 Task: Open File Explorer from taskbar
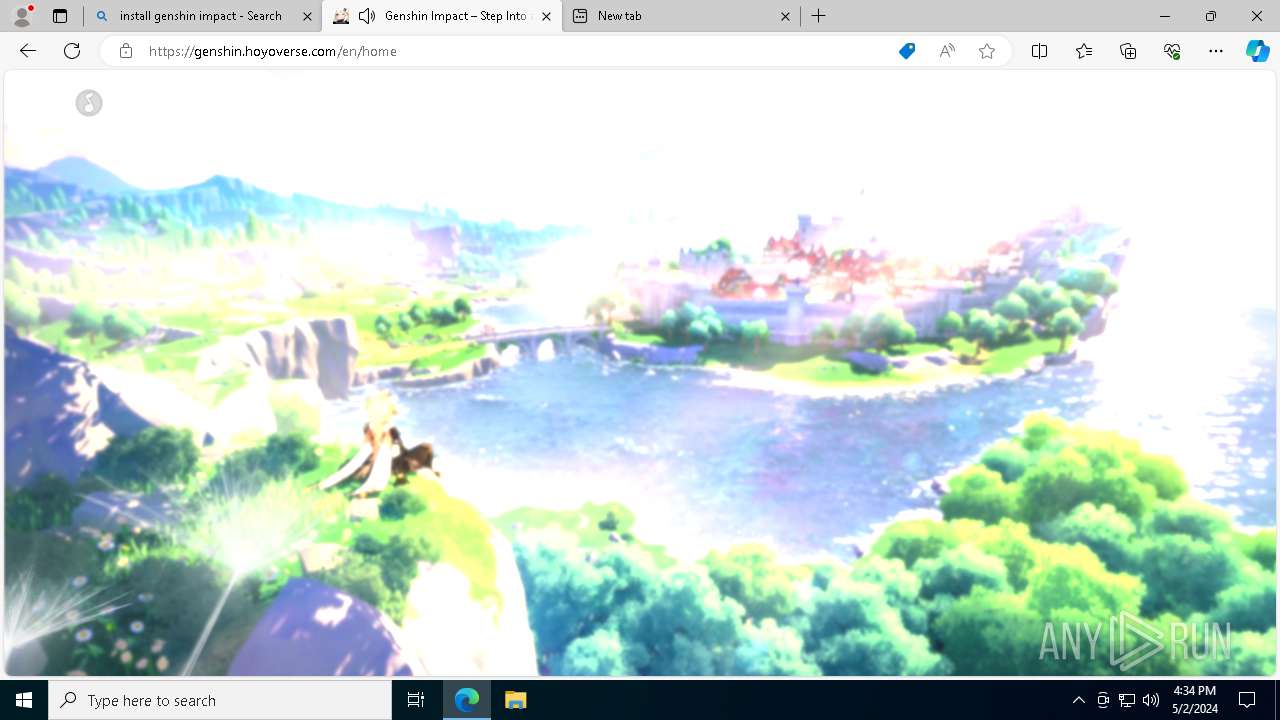coord(516,700)
